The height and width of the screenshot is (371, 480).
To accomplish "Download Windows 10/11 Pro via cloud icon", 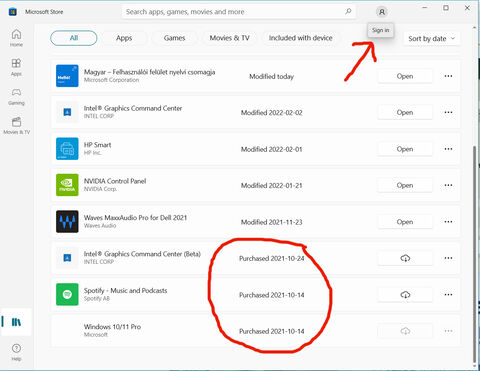I will coord(405,331).
